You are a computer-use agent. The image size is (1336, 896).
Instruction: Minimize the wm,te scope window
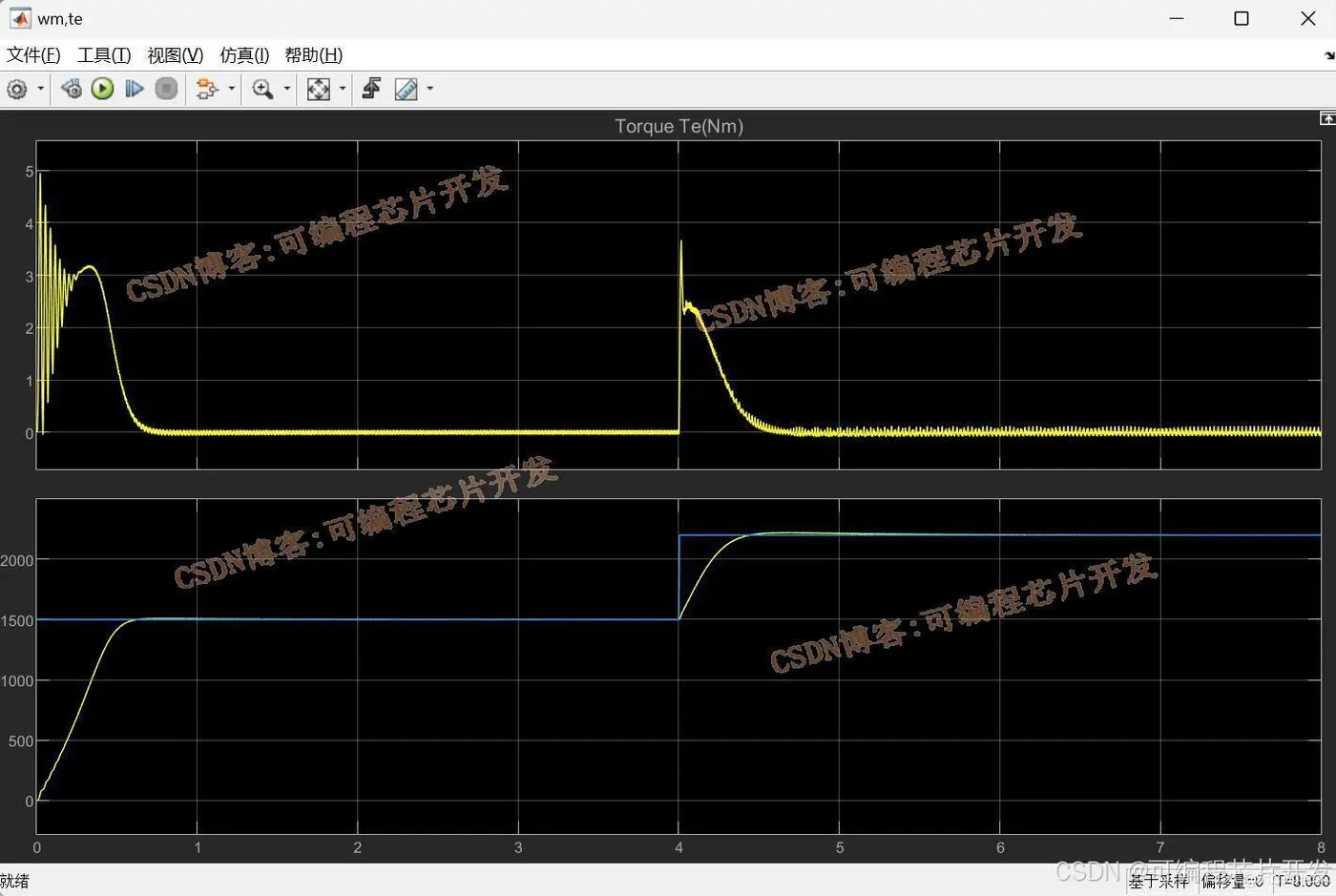click(1176, 18)
